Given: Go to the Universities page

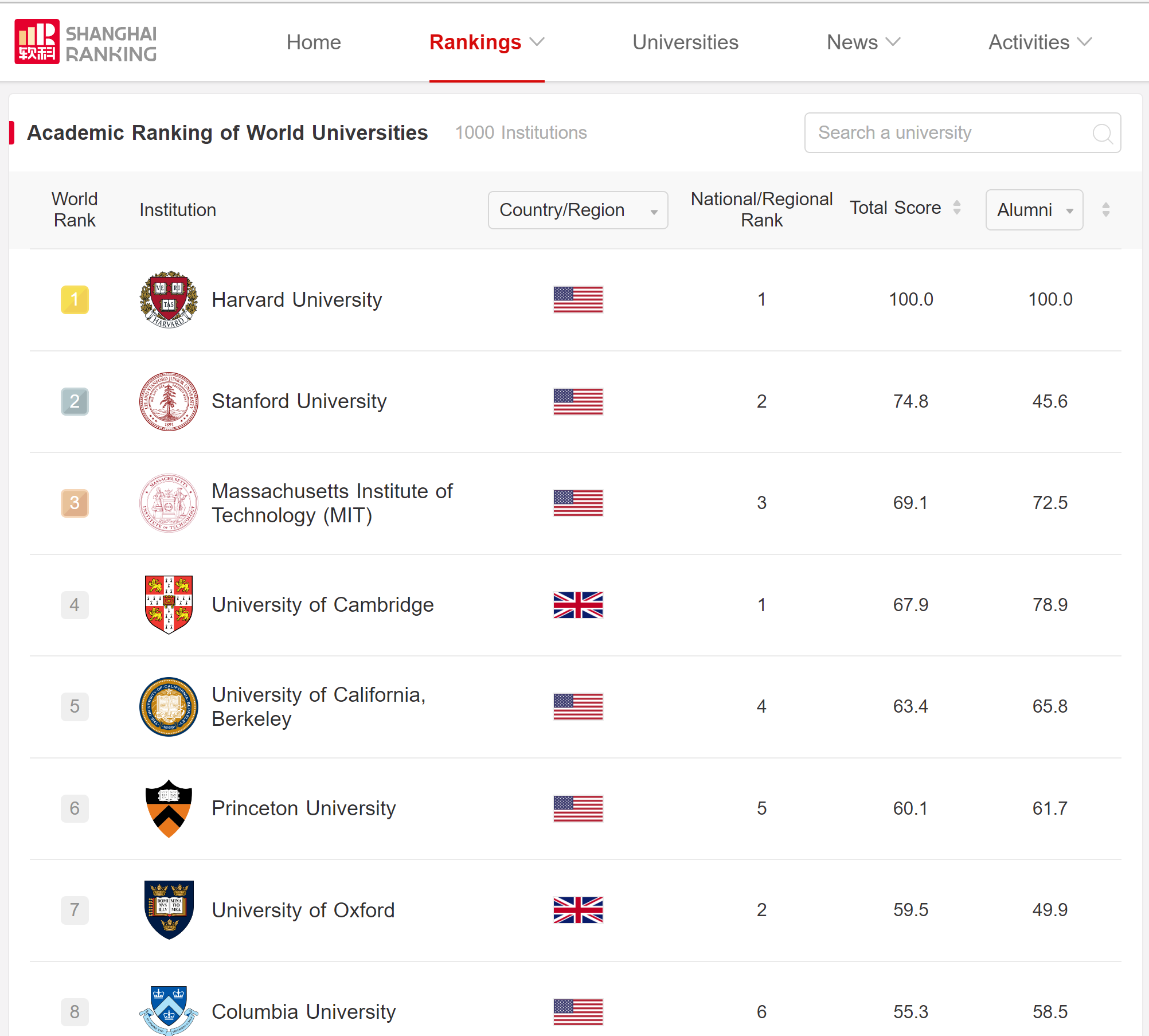Looking at the screenshot, I should pyautogui.click(x=685, y=42).
